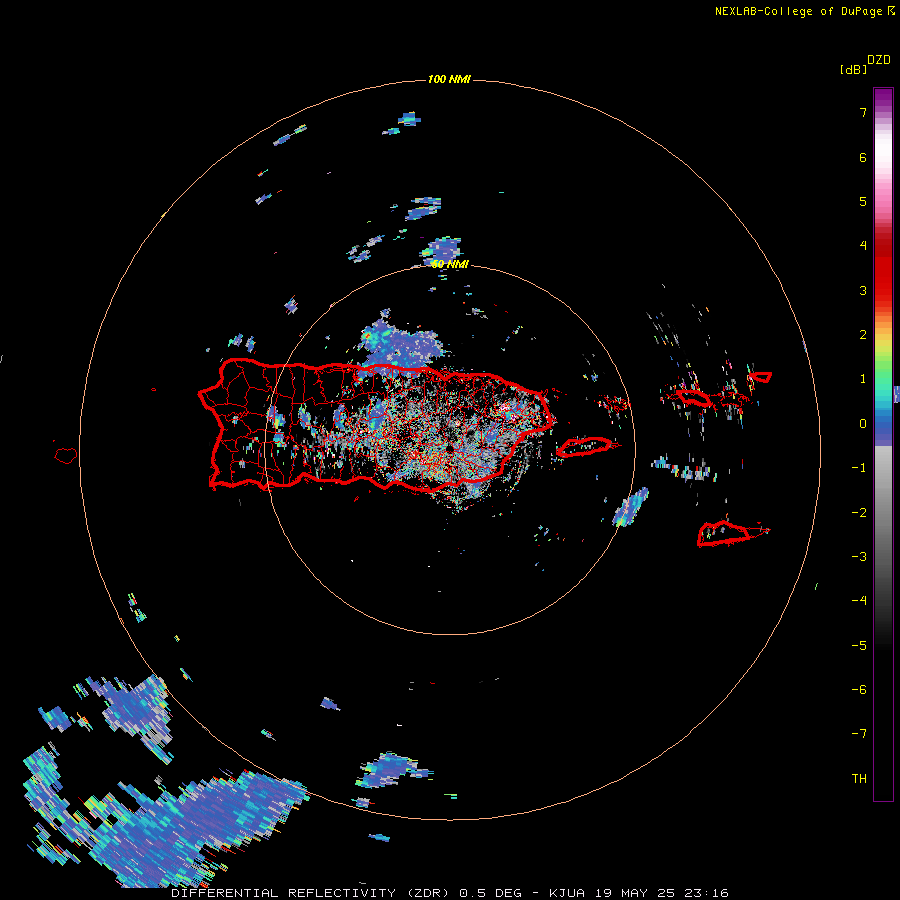The height and width of the screenshot is (900, 900).
Task: Click the -6 tick label on color scale
Action: pyautogui.click(x=859, y=690)
